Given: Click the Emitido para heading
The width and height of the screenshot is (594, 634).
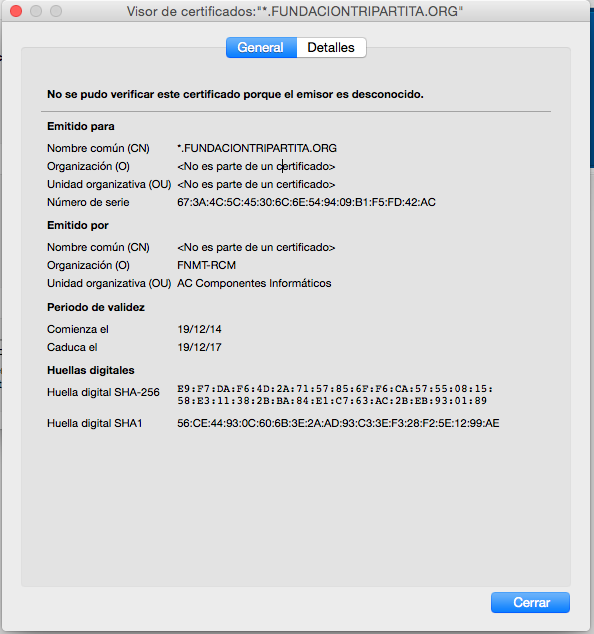Looking at the screenshot, I should pyautogui.click(x=81, y=127).
